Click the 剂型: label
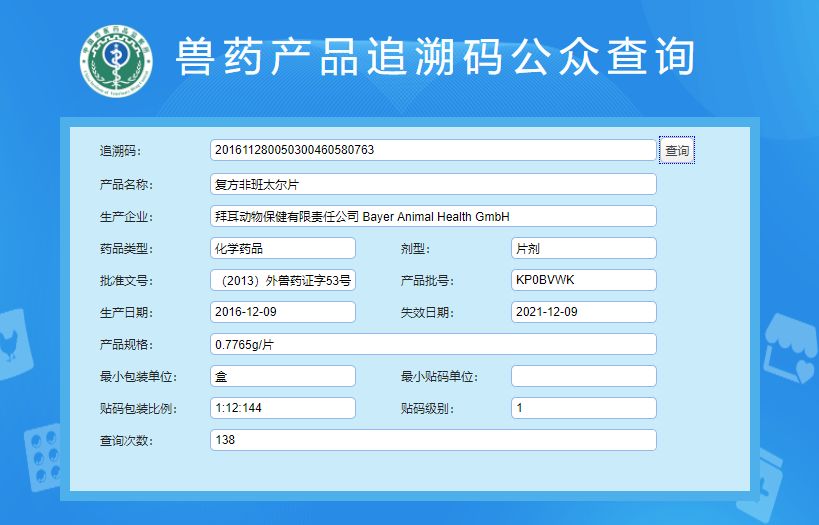Image resolution: width=819 pixels, height=525 pixels. point(415,249)
